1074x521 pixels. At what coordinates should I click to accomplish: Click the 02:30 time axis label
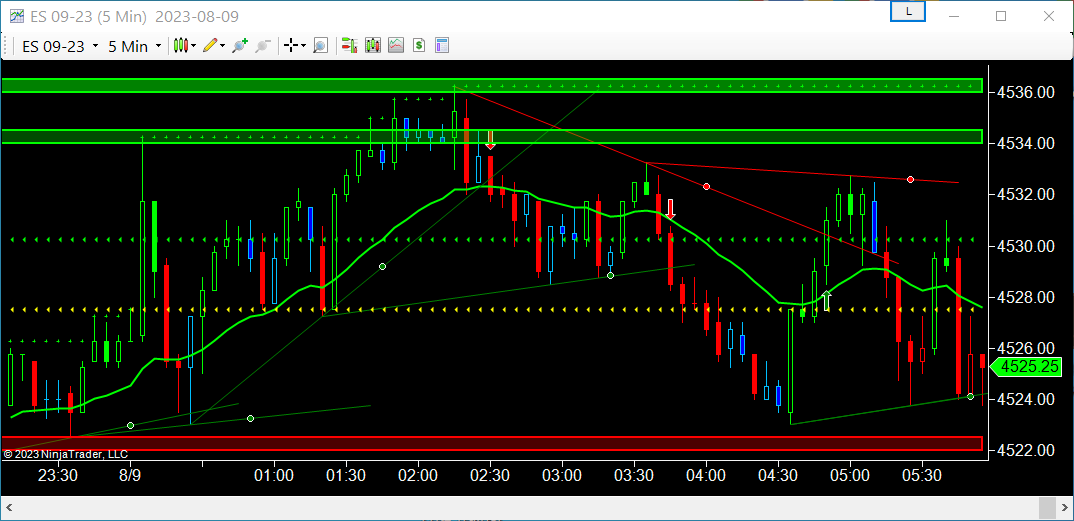490,474
